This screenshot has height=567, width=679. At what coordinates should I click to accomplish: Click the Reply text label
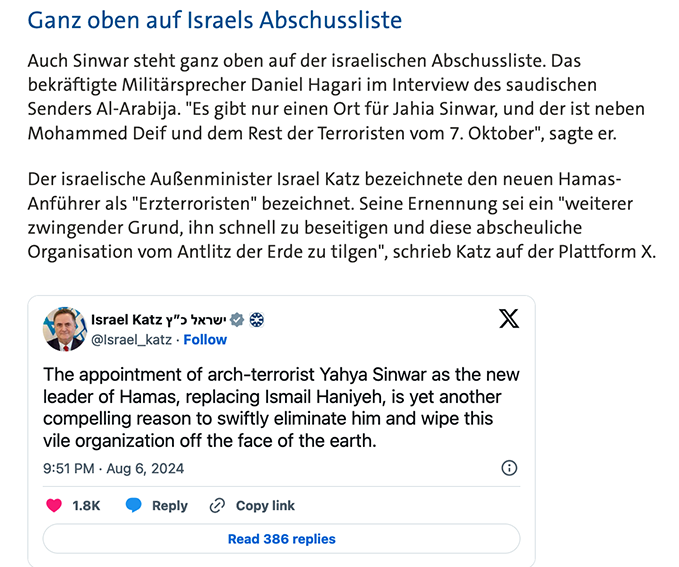[170, 506]
